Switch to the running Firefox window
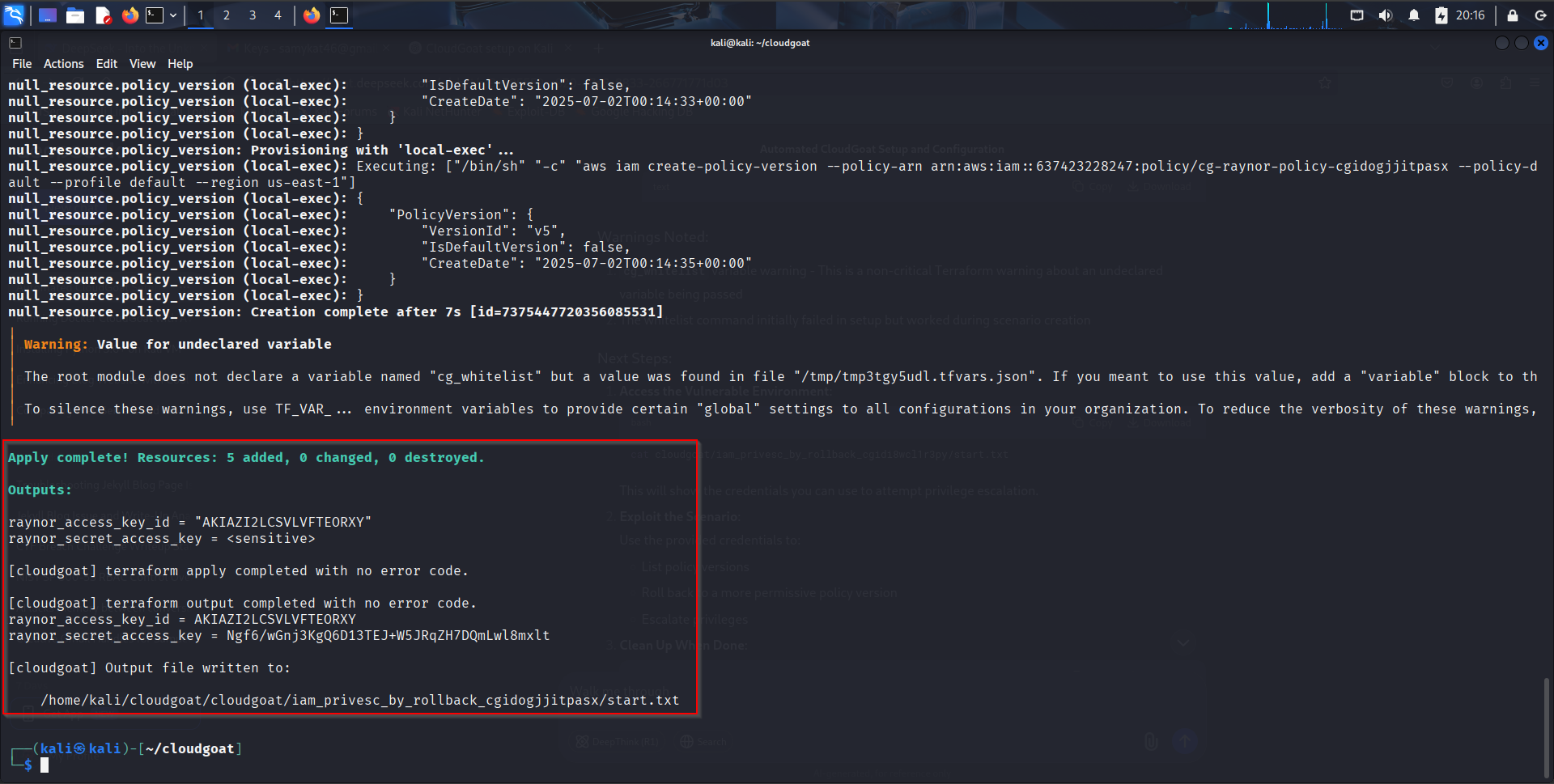Screen dimensions: 1554x784 click(x=312, y=15)
